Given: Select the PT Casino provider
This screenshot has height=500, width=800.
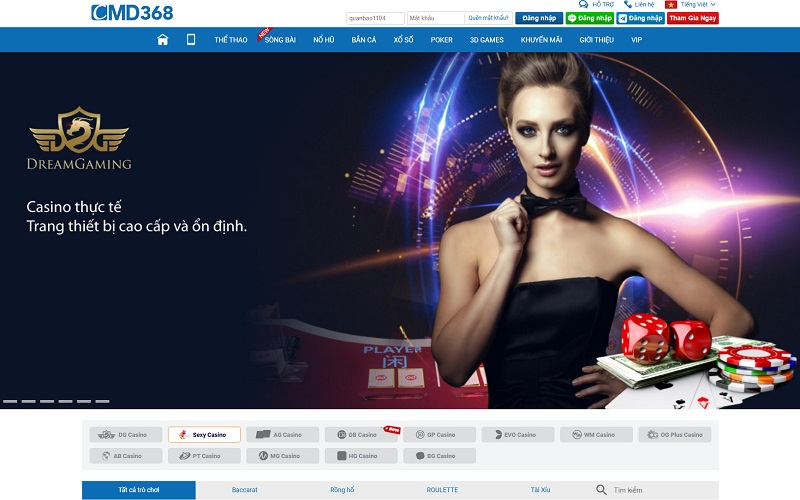Looking at the screenshot, I should coord(204,456).
